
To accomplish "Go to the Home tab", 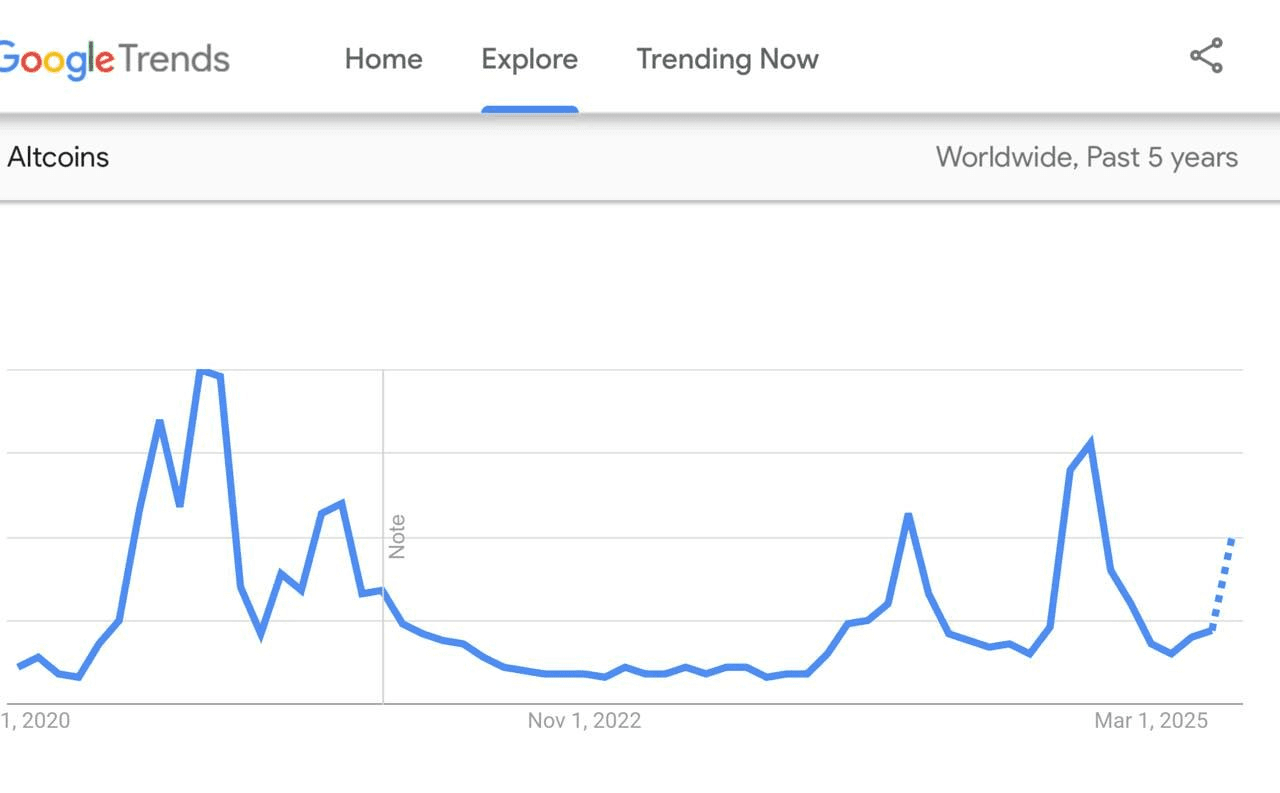I will pyautogui.click(x=383, y=59).
